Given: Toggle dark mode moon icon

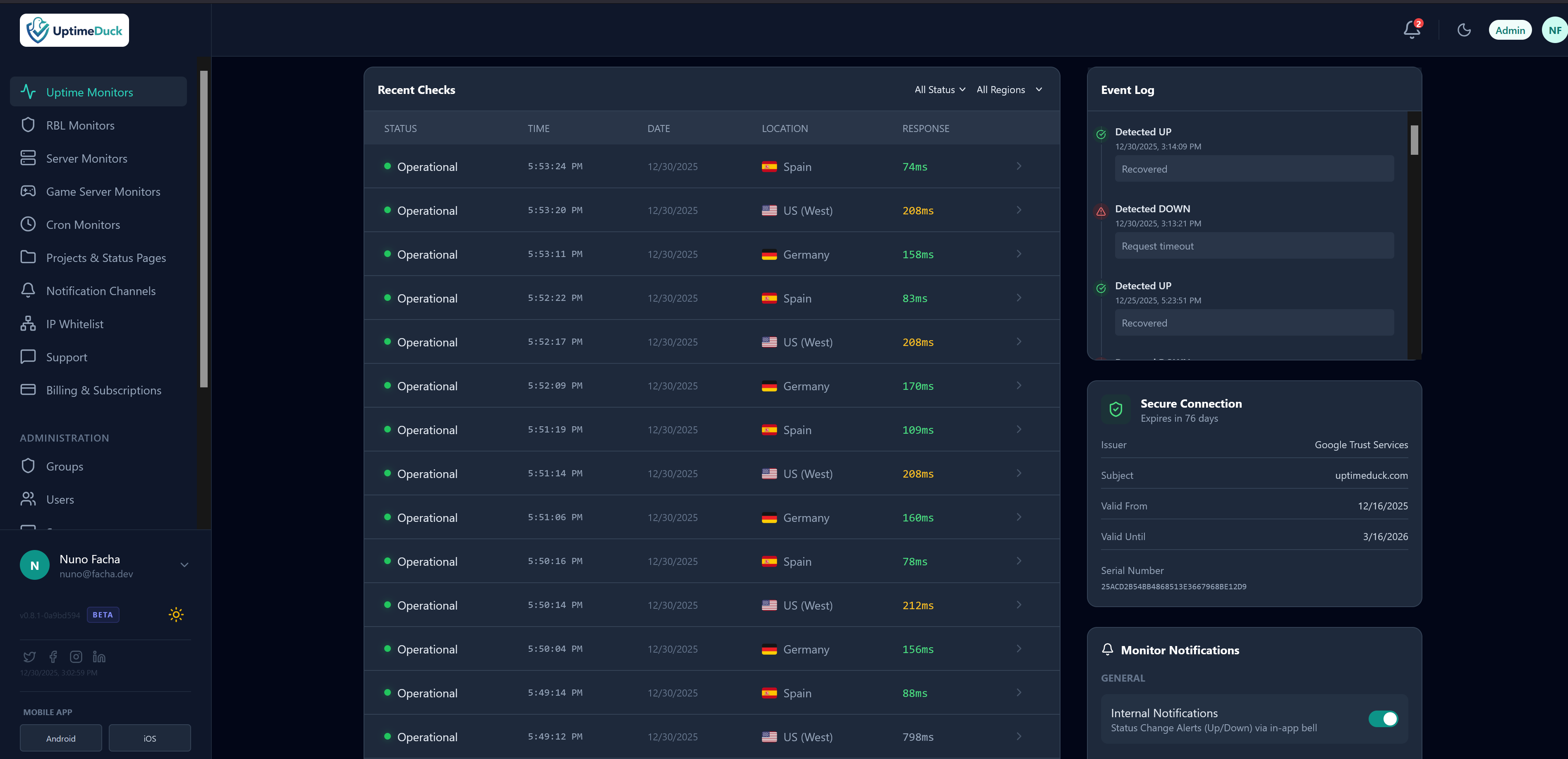Looking at the screenshot, I should pyautogui.click(x=1464, y=30).
